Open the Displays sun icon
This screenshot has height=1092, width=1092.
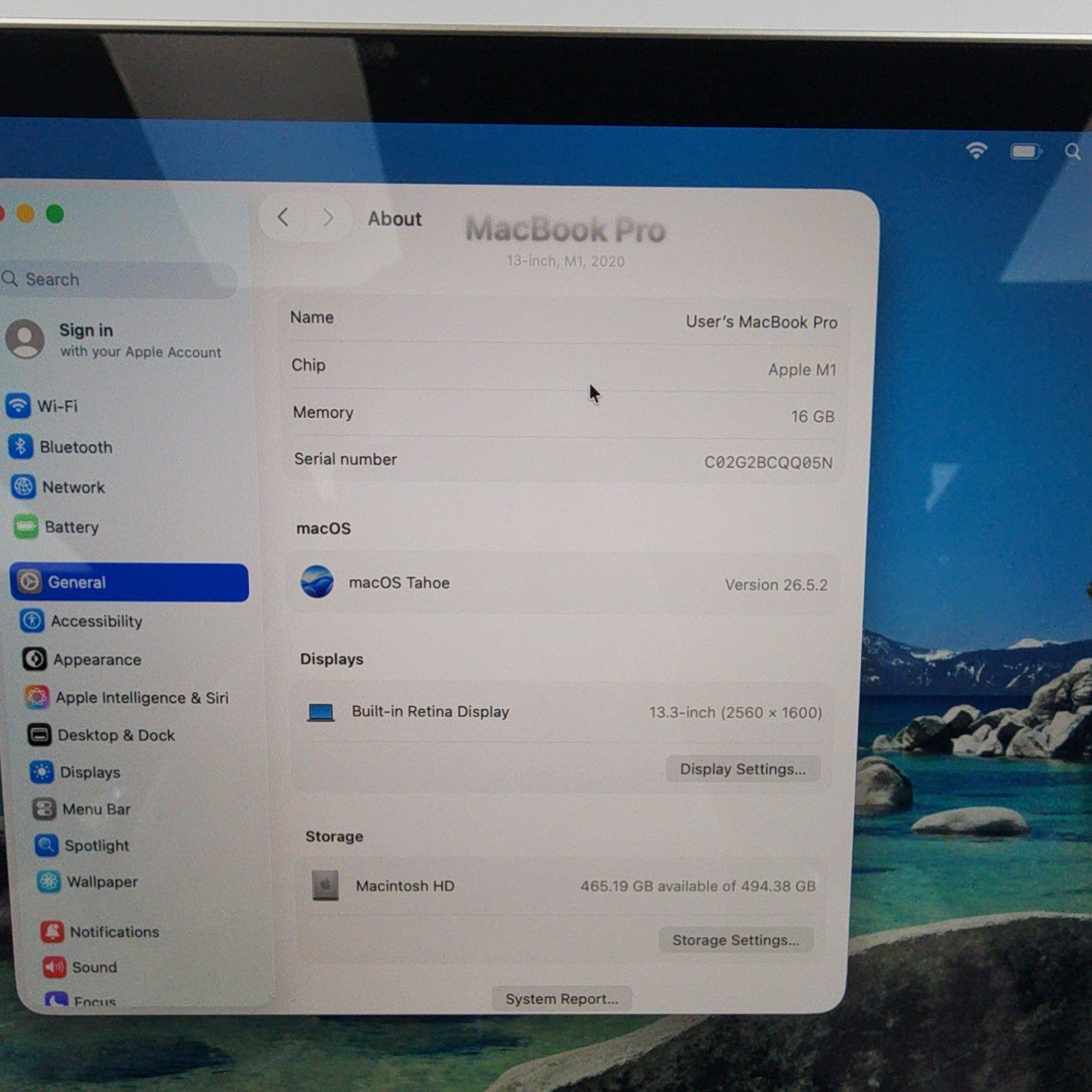coord(41,772)
